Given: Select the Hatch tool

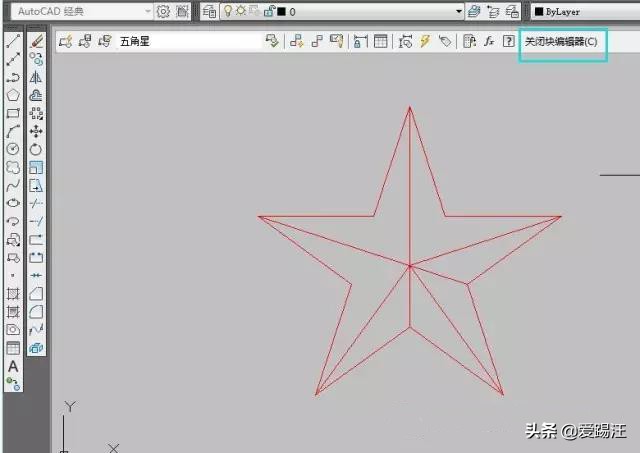Looking at the screenshot, I should pyautogui.click(x=13, y=293).
